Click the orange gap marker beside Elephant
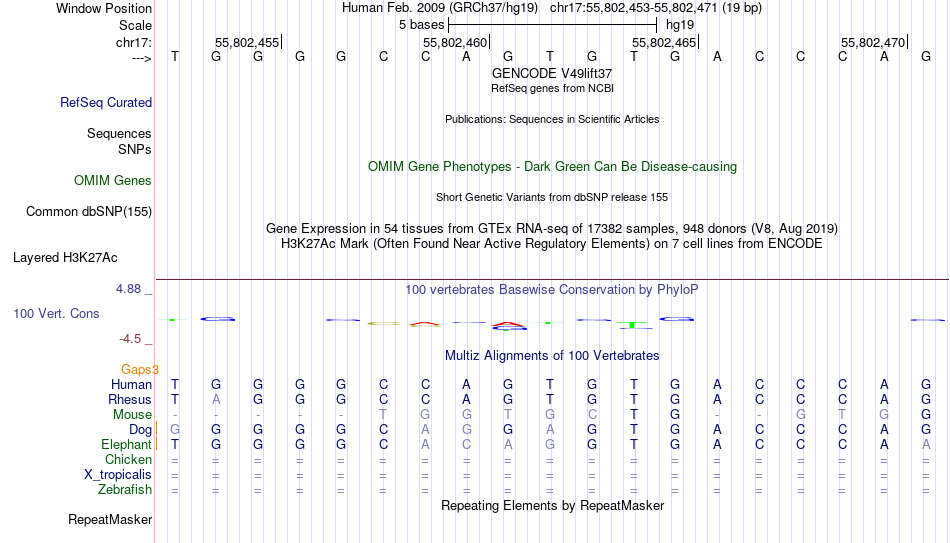 pos(156,444)
